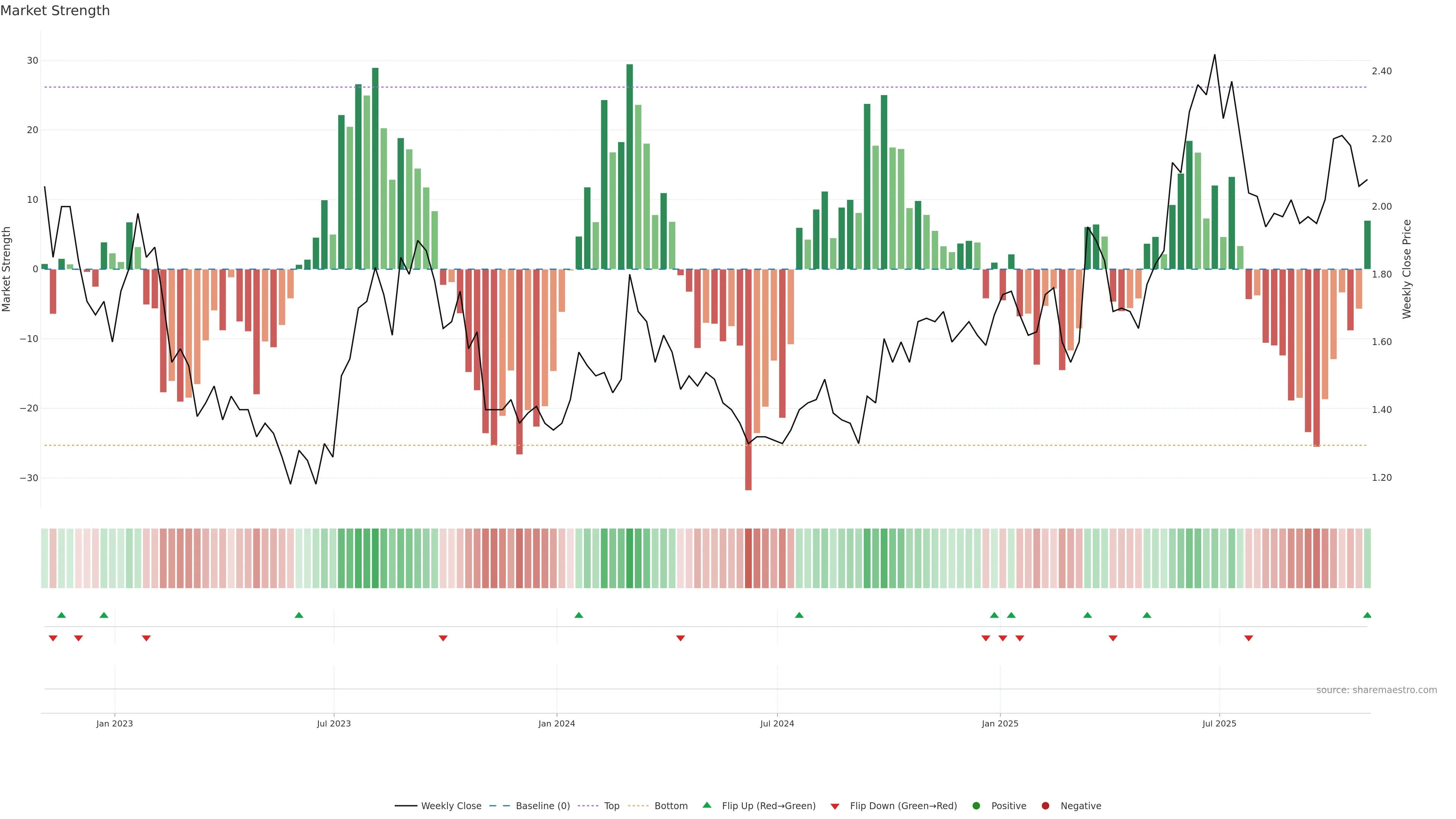Click the Jan 2025 axis label
The width and height of the screenshot is (1456, 819).
click(x=1000, y=723)
